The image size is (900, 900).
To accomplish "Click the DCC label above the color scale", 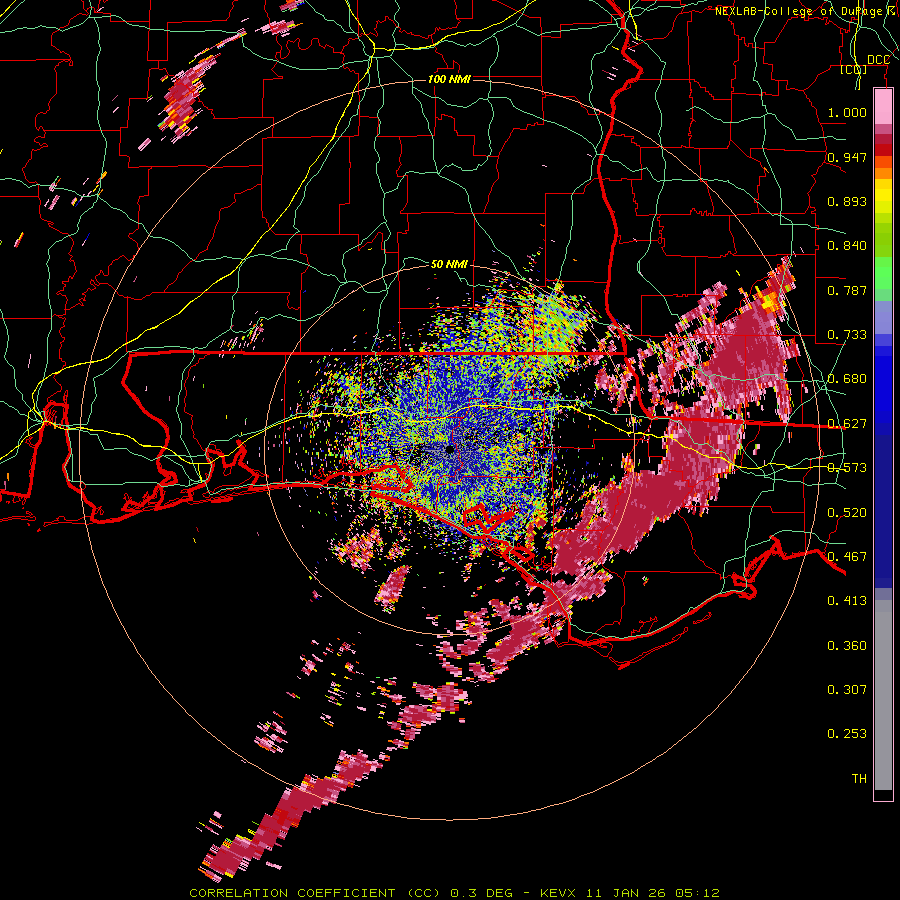I will 878,60.
